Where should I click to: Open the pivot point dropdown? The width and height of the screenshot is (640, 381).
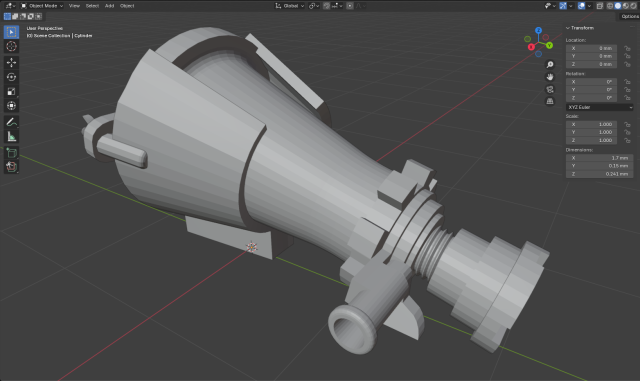tap(314, 6)
